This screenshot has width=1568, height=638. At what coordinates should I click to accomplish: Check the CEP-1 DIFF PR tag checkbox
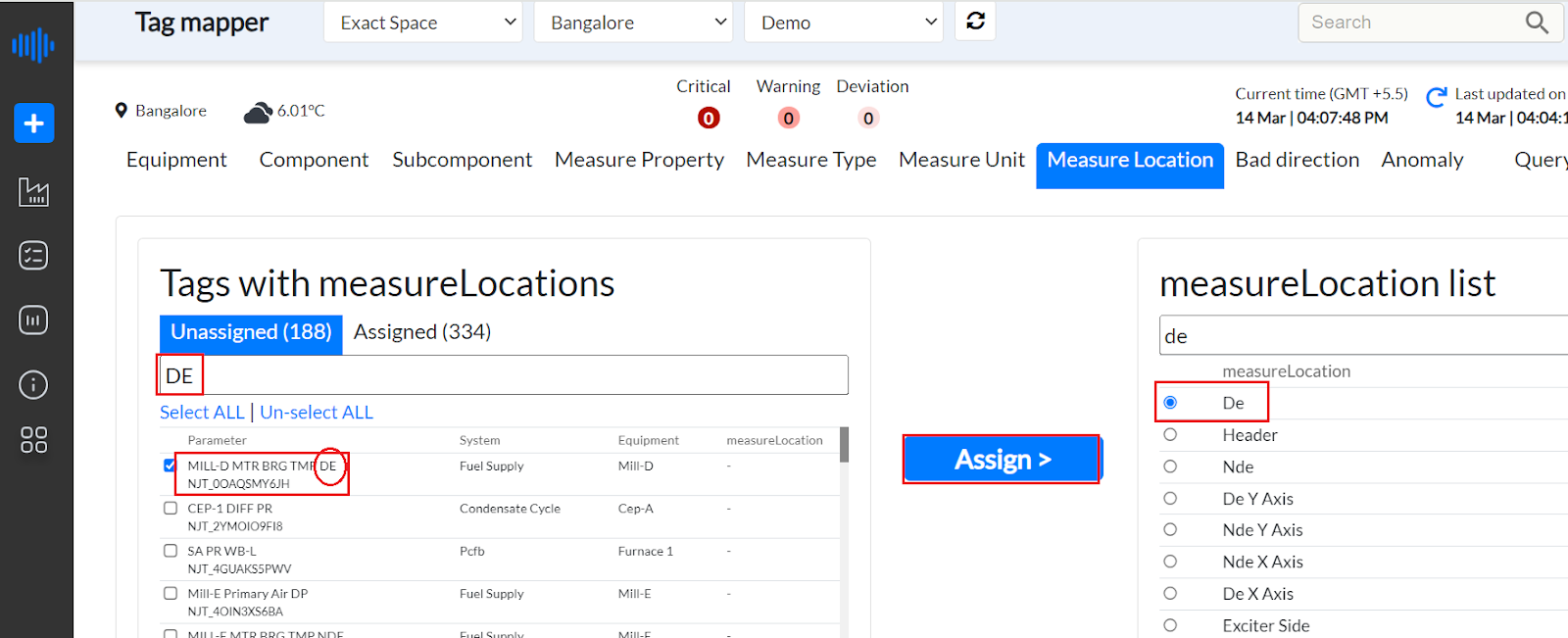tap(171, 509)
